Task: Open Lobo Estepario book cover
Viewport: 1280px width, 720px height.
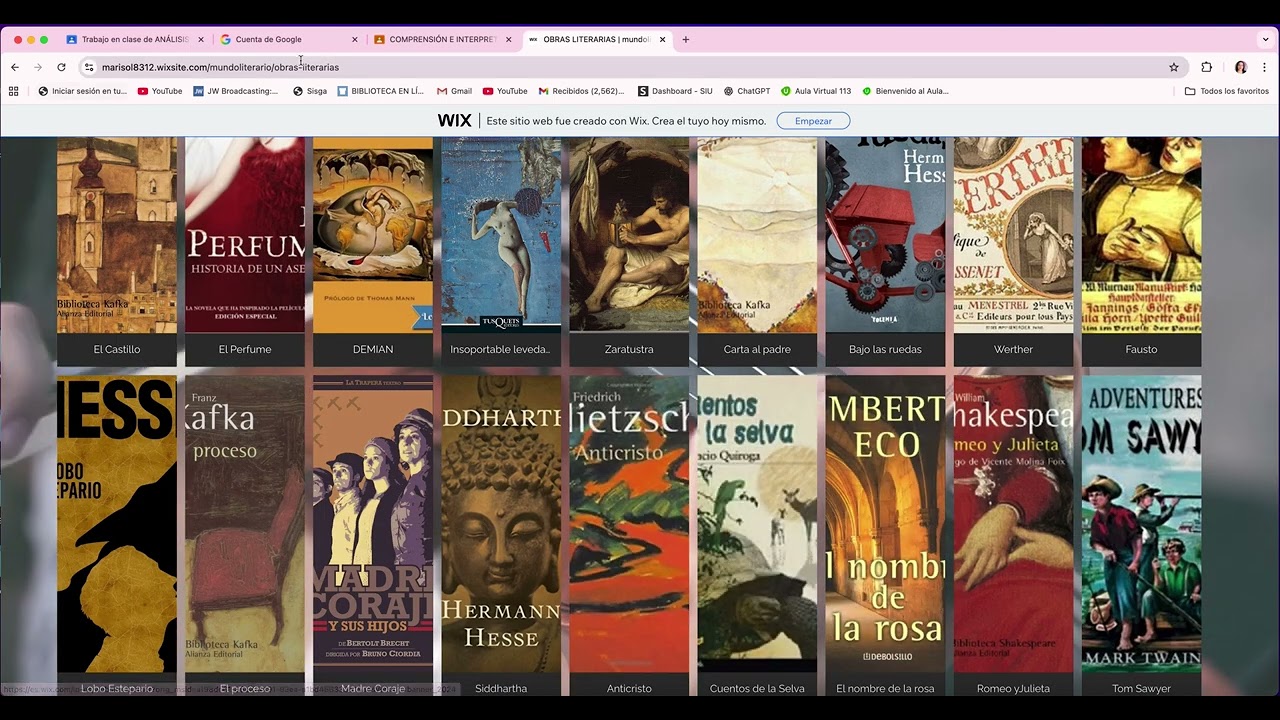Action: (x=117, y=524)
